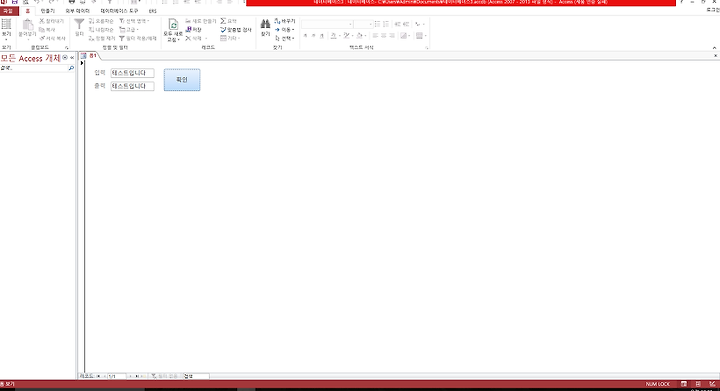Open the Selection (선택 영역) filter dropdown

pos(134,21)
